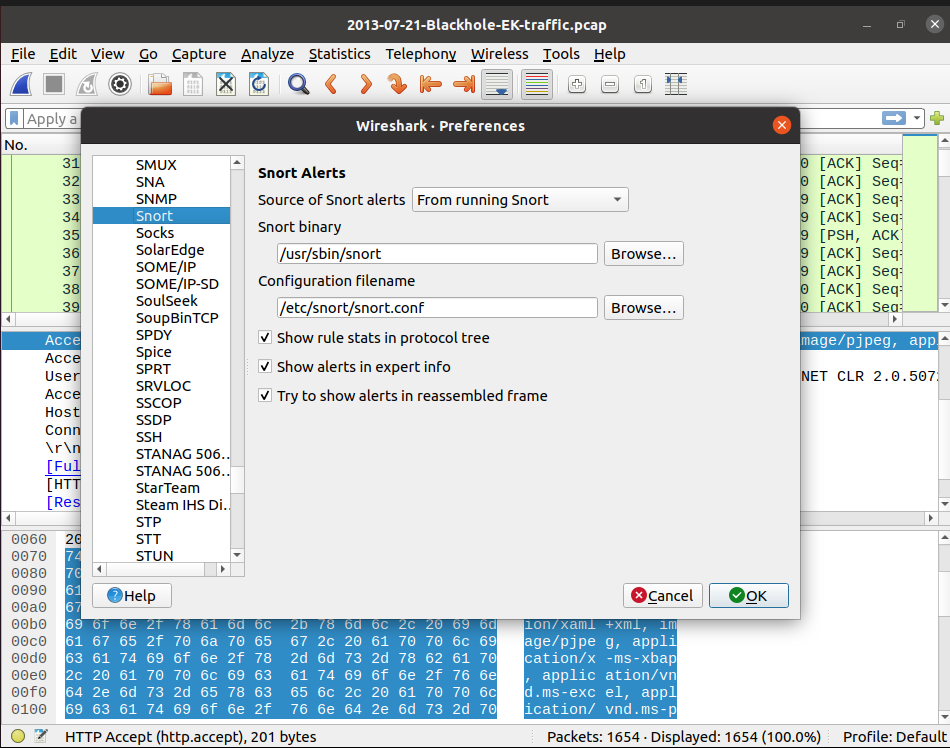Click protocol list scroll up arrow

[x=238, y=162]
